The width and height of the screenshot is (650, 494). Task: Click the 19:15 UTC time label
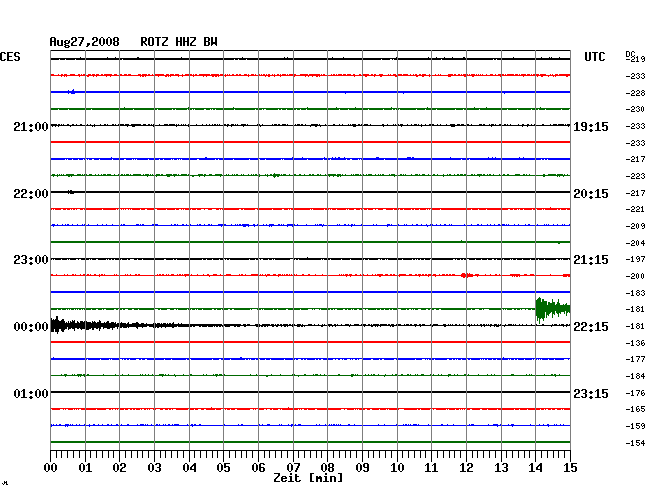coord(591,127)
